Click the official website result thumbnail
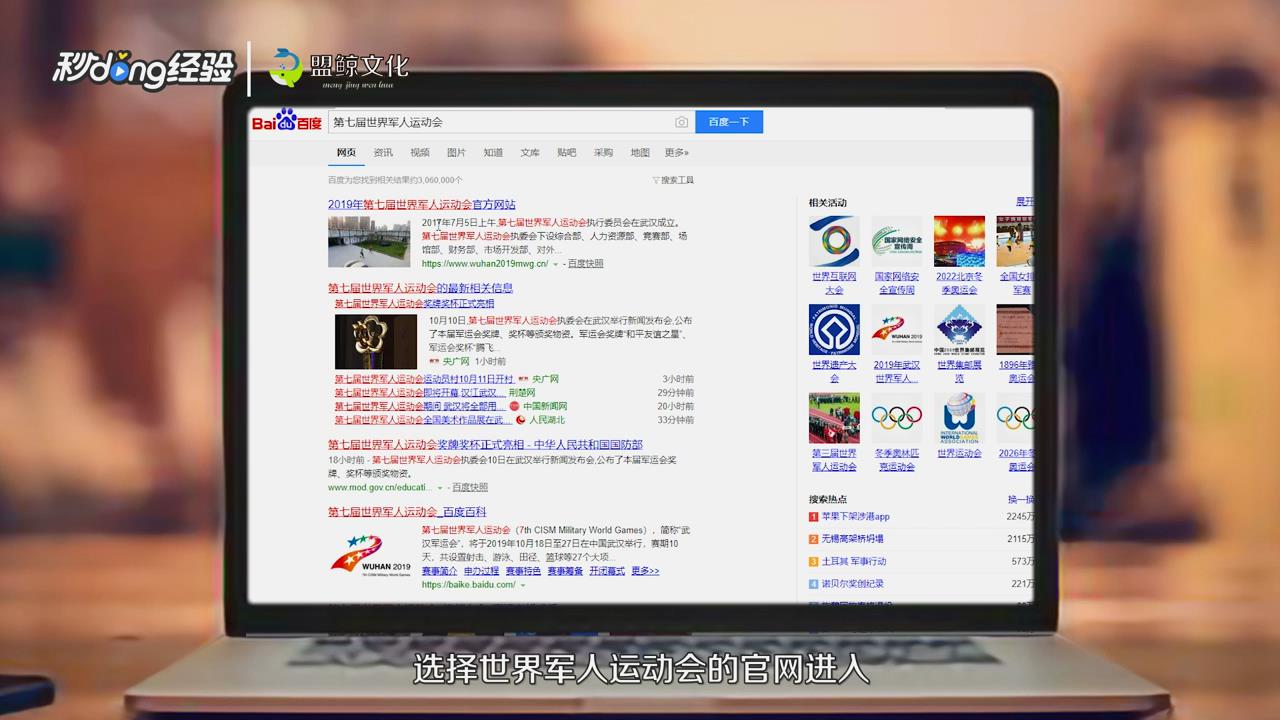1280x720 pixels. [369, 241]
